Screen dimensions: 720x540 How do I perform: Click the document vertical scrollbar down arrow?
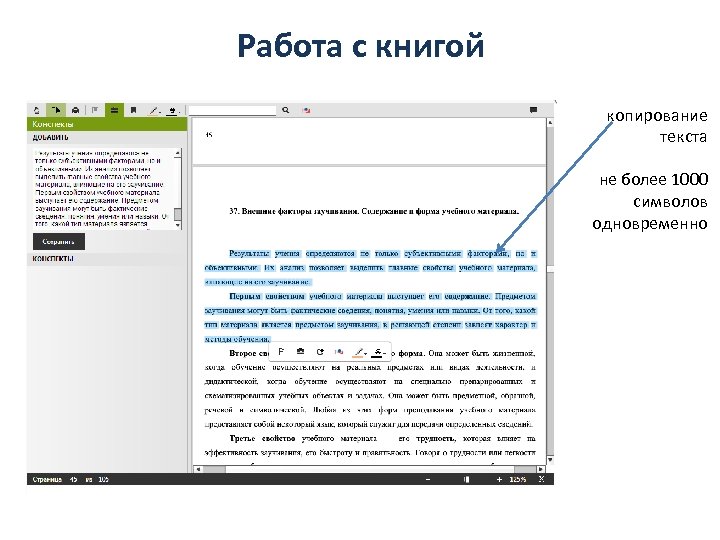coord(550,460)
